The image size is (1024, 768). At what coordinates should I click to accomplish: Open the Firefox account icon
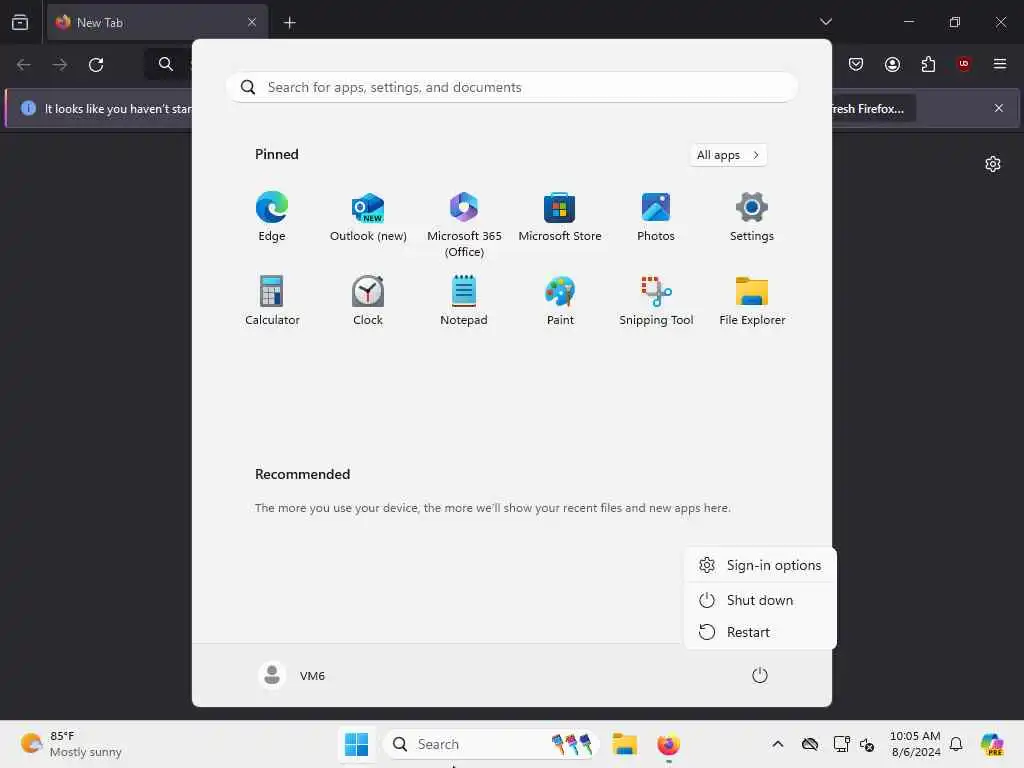892,64
